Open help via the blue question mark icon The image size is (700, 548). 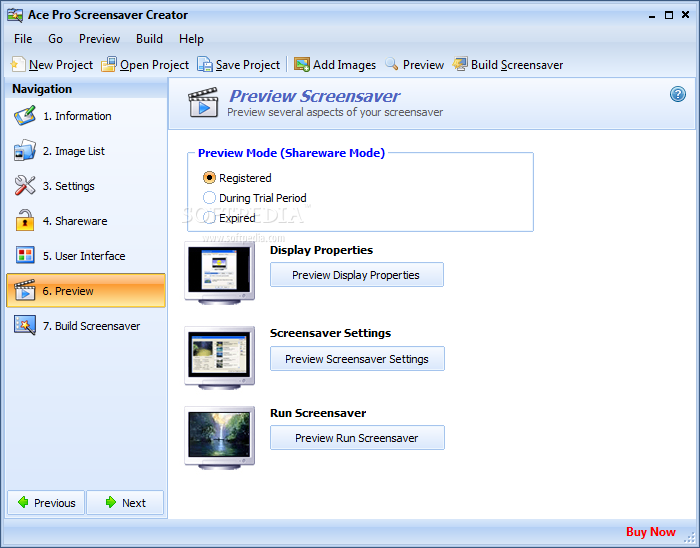click(678, 94)
